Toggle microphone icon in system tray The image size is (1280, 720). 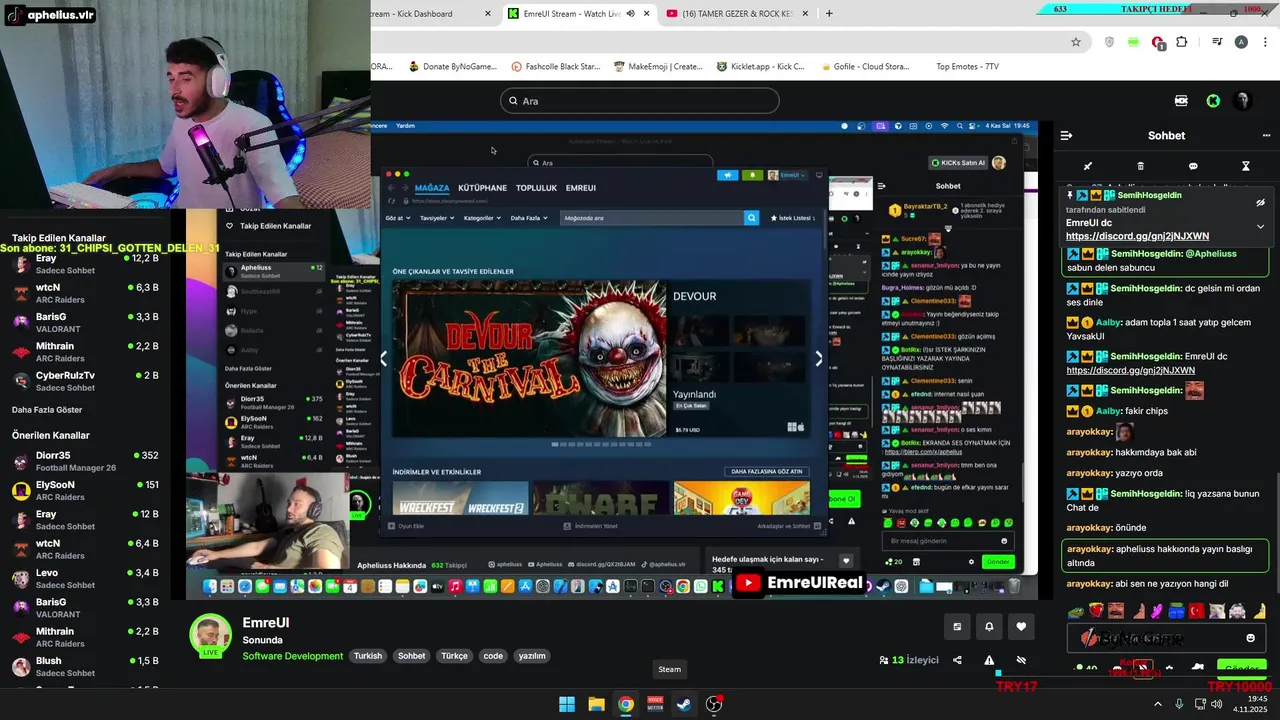1179,704
